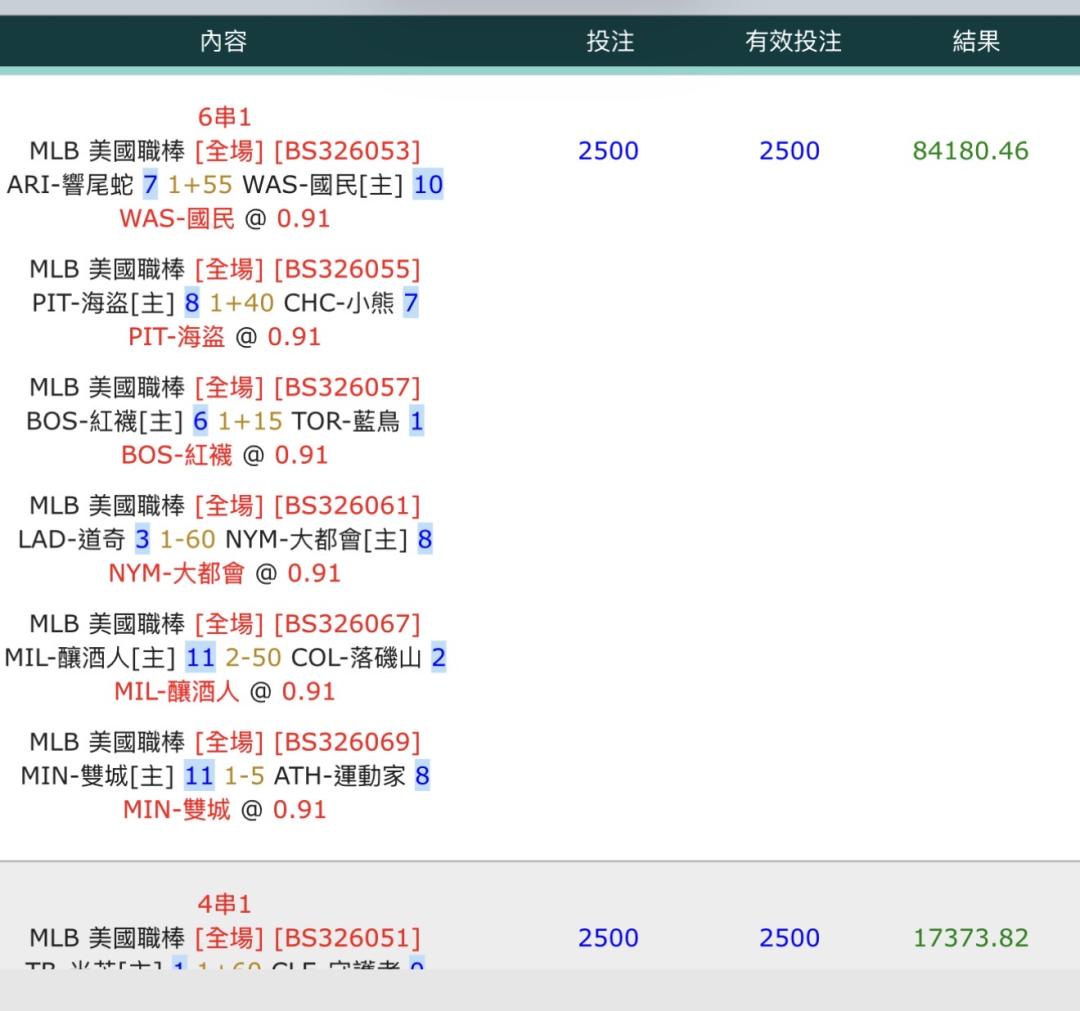Click the 6串1 valid bet 2500
1080x1011 pixels.
click(x=789, y=151)
